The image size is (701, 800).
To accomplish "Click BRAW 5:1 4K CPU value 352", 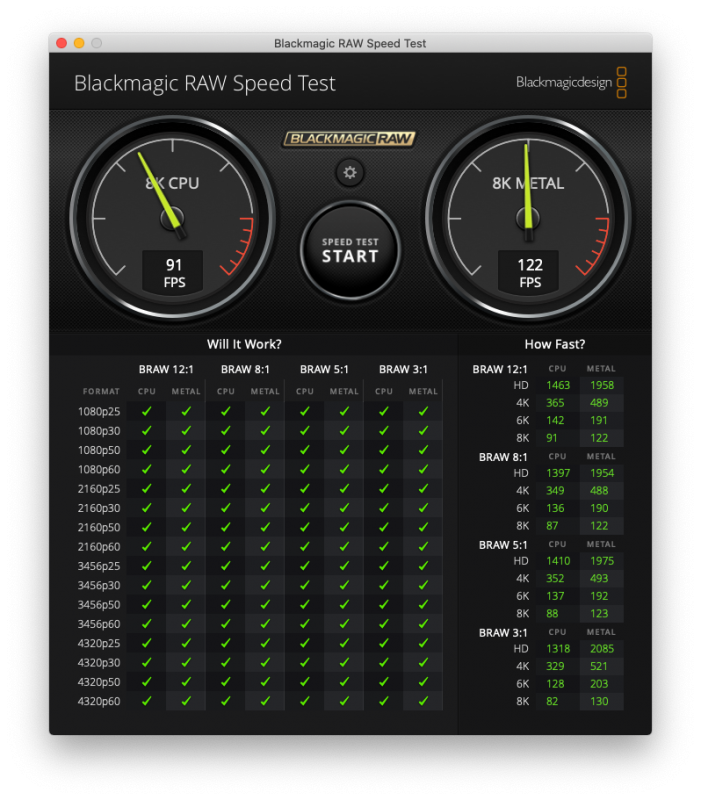I will (555, 579).
